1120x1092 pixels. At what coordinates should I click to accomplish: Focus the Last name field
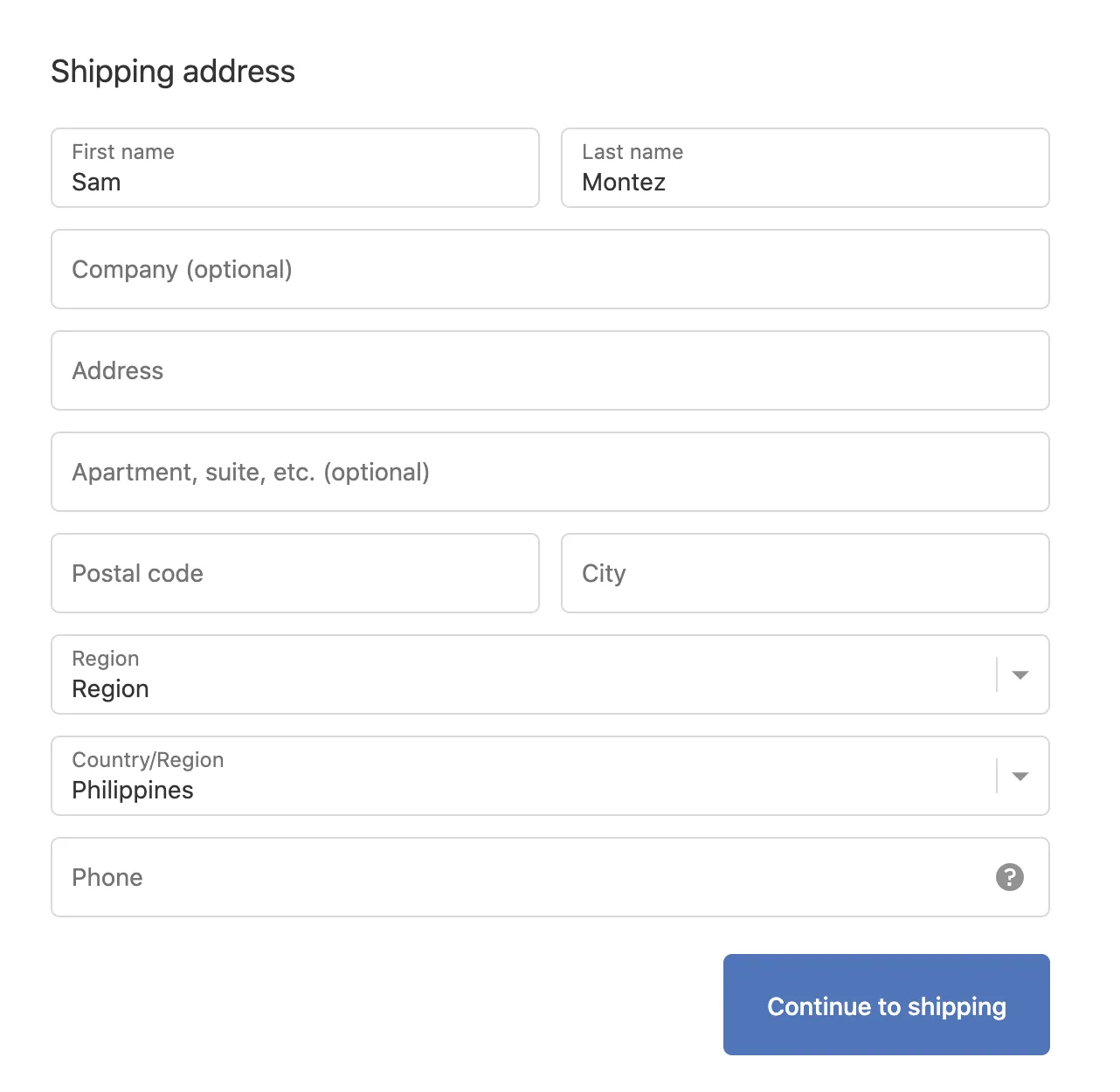tap(805, 168)
